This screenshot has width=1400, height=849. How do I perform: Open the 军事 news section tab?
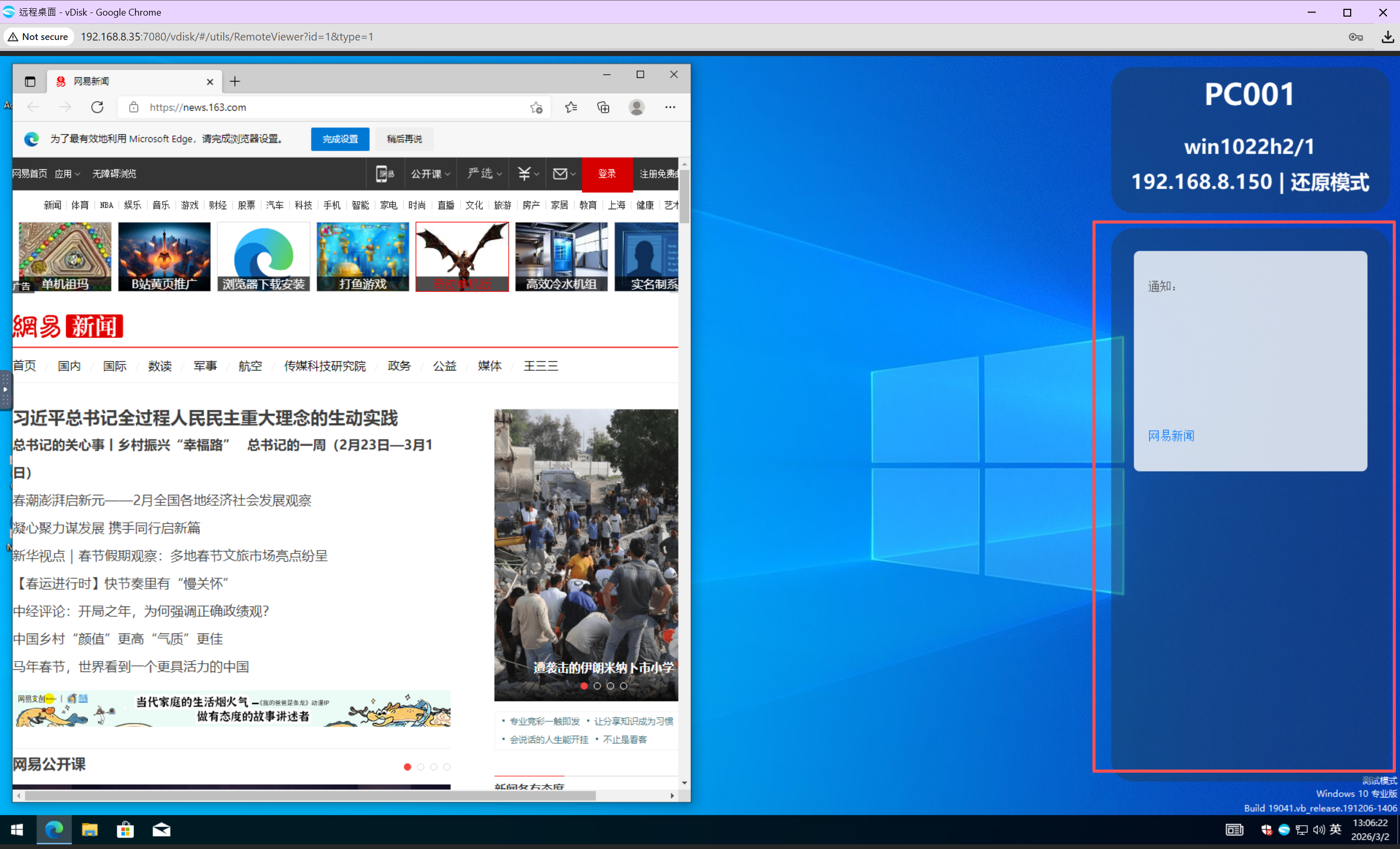click(205, 366)
